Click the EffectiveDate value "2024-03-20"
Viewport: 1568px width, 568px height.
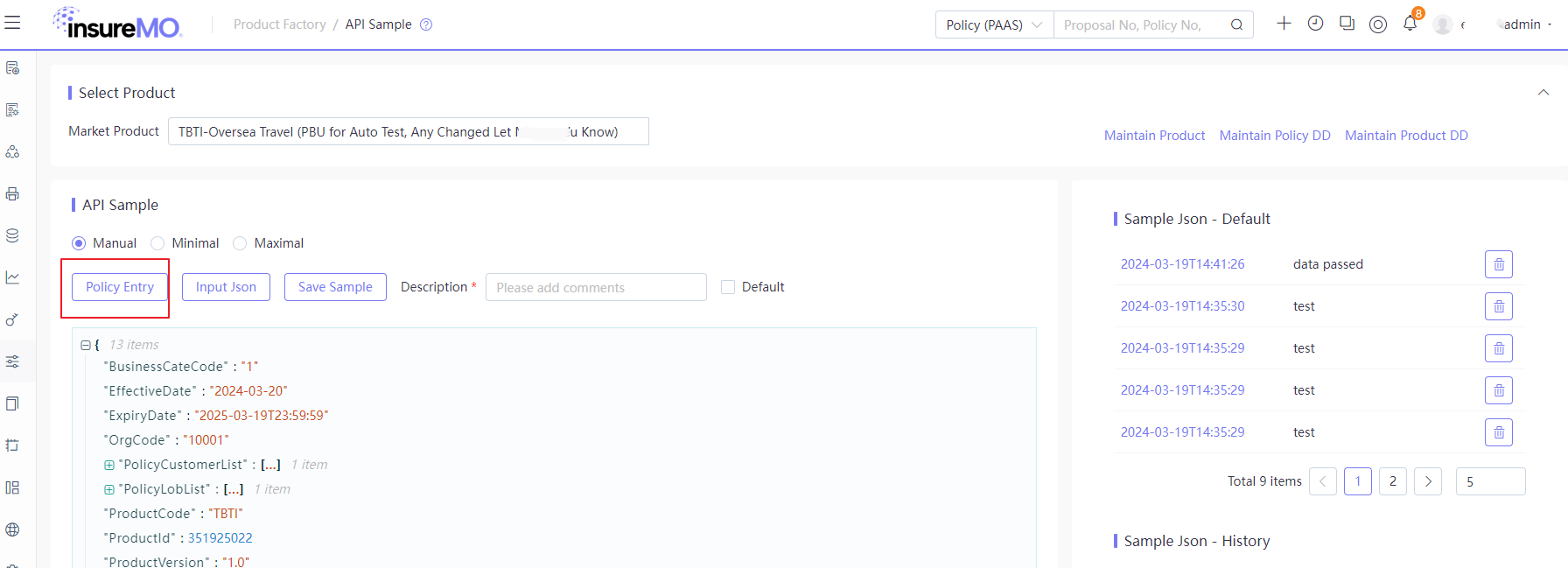coord(248,391)
